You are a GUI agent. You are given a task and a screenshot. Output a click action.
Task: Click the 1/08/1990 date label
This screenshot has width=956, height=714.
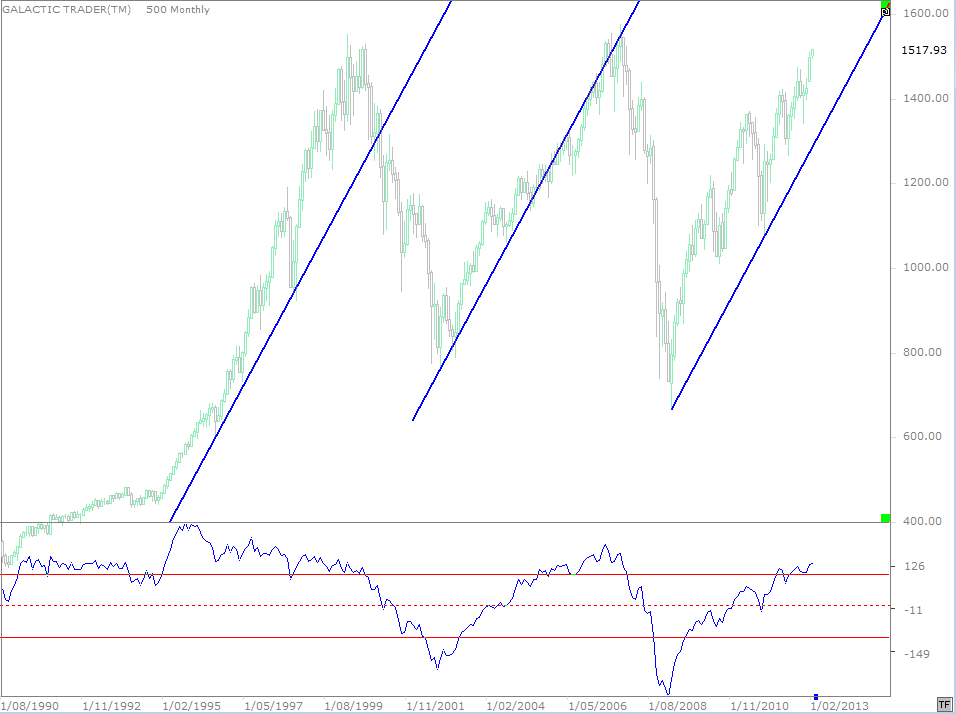pyautogui.click(x=29, y=706)
